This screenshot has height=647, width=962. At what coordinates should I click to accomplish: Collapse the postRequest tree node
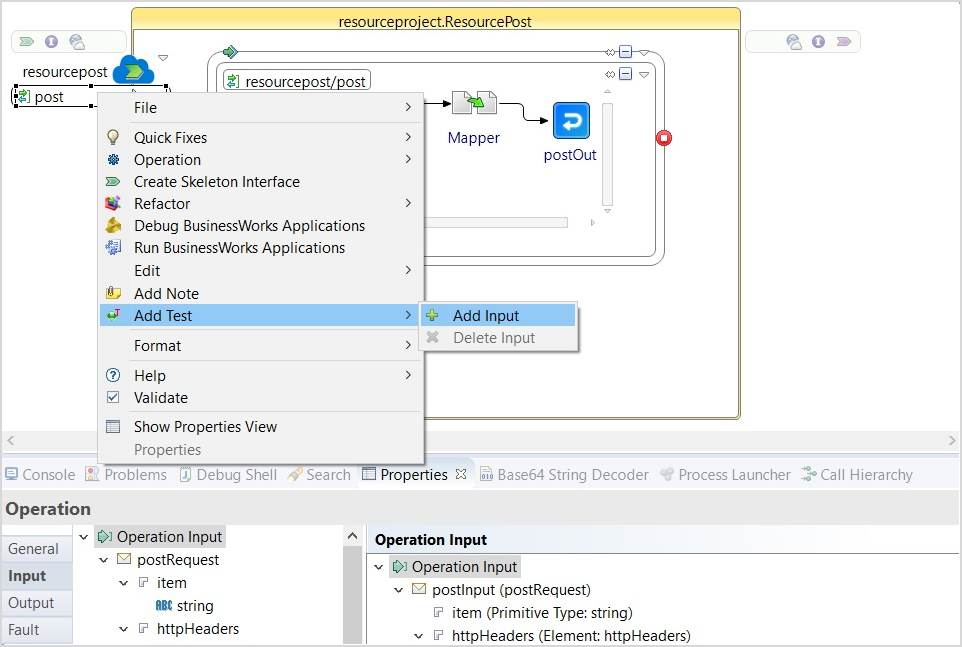[104, 560]
